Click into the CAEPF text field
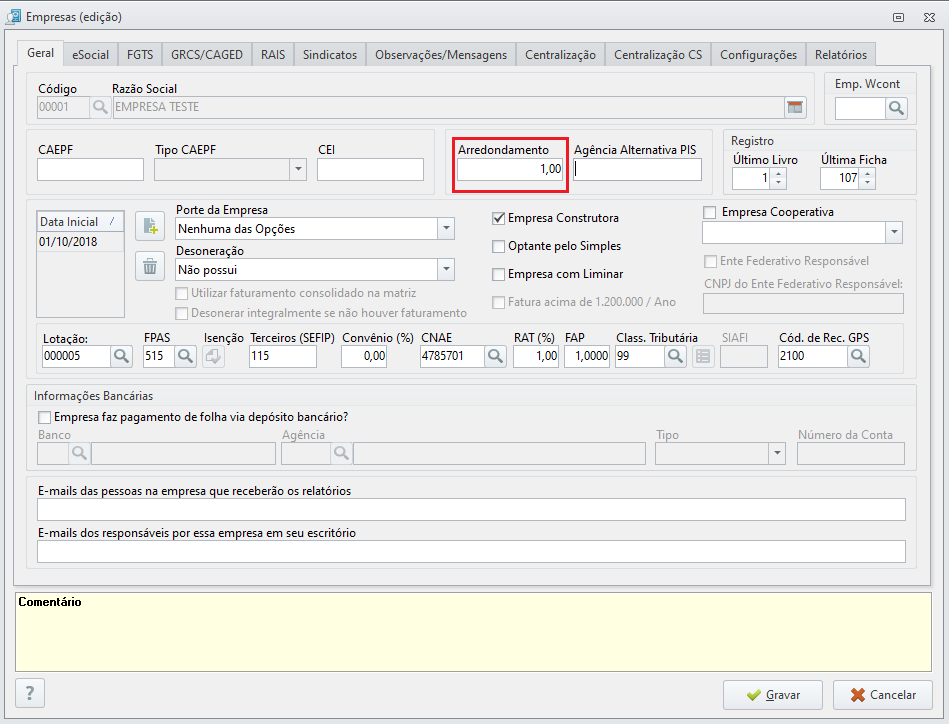This screenshot has height=725, width=949. pos(90,169)
